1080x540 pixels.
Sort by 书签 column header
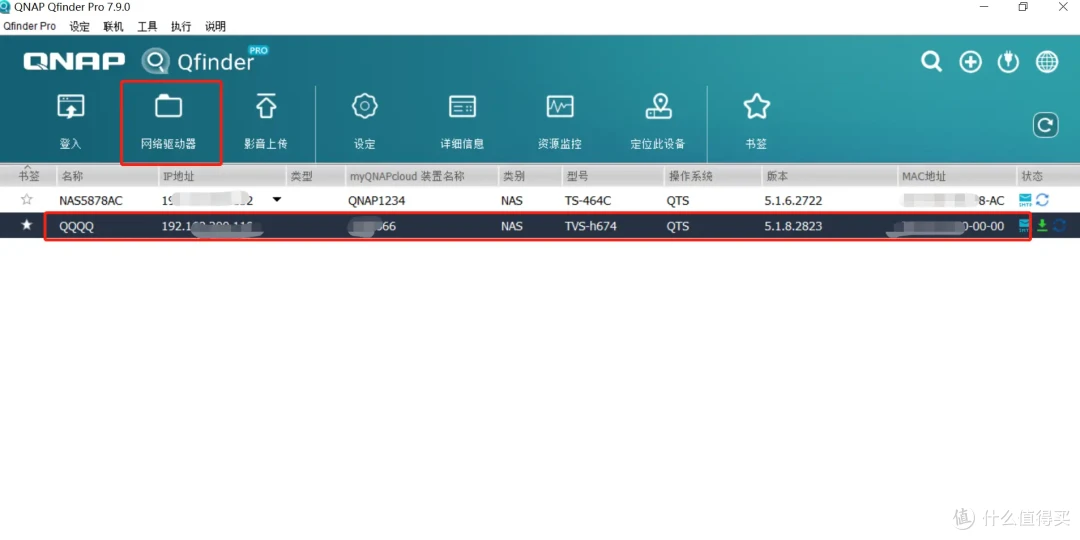28,176
